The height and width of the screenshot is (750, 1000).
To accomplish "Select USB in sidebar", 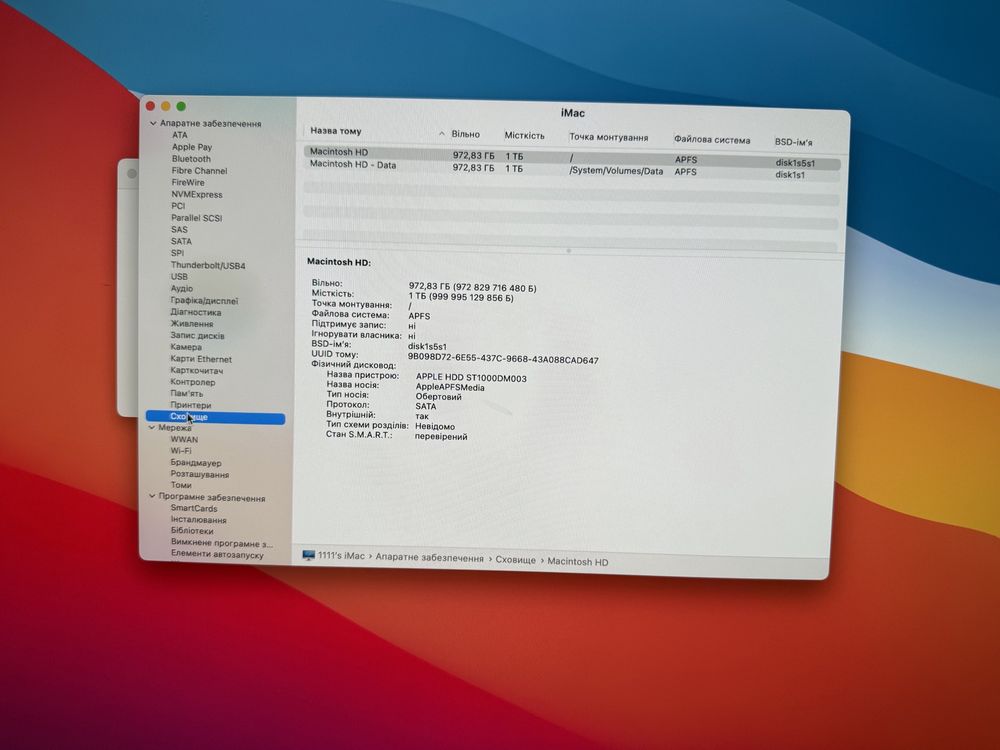I will pos(179,277).
